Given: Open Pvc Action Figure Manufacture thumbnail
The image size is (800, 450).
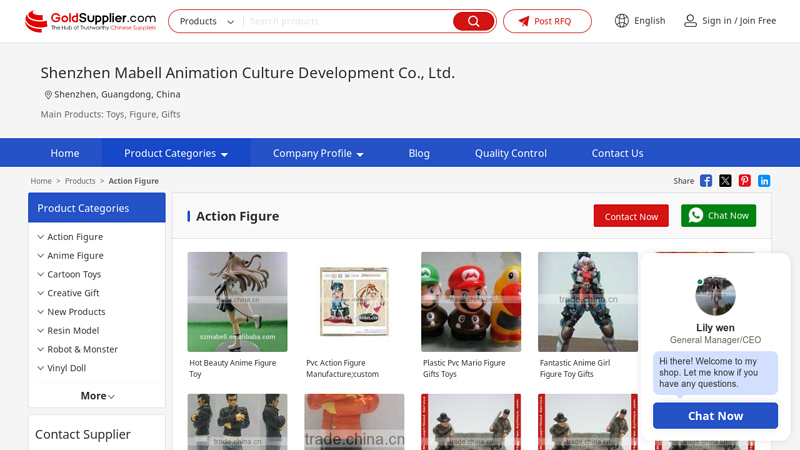Looking at the screenshot, I should click(x=354, y=302).
